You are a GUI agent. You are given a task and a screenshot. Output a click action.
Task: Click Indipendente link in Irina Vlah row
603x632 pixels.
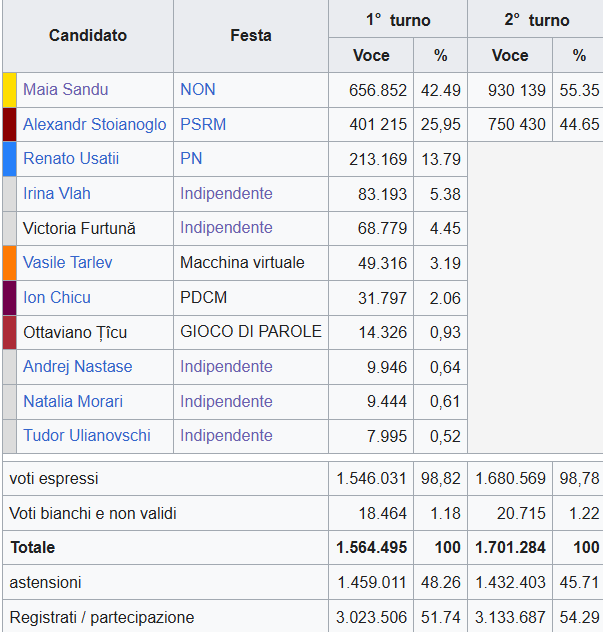click(226, 194)
